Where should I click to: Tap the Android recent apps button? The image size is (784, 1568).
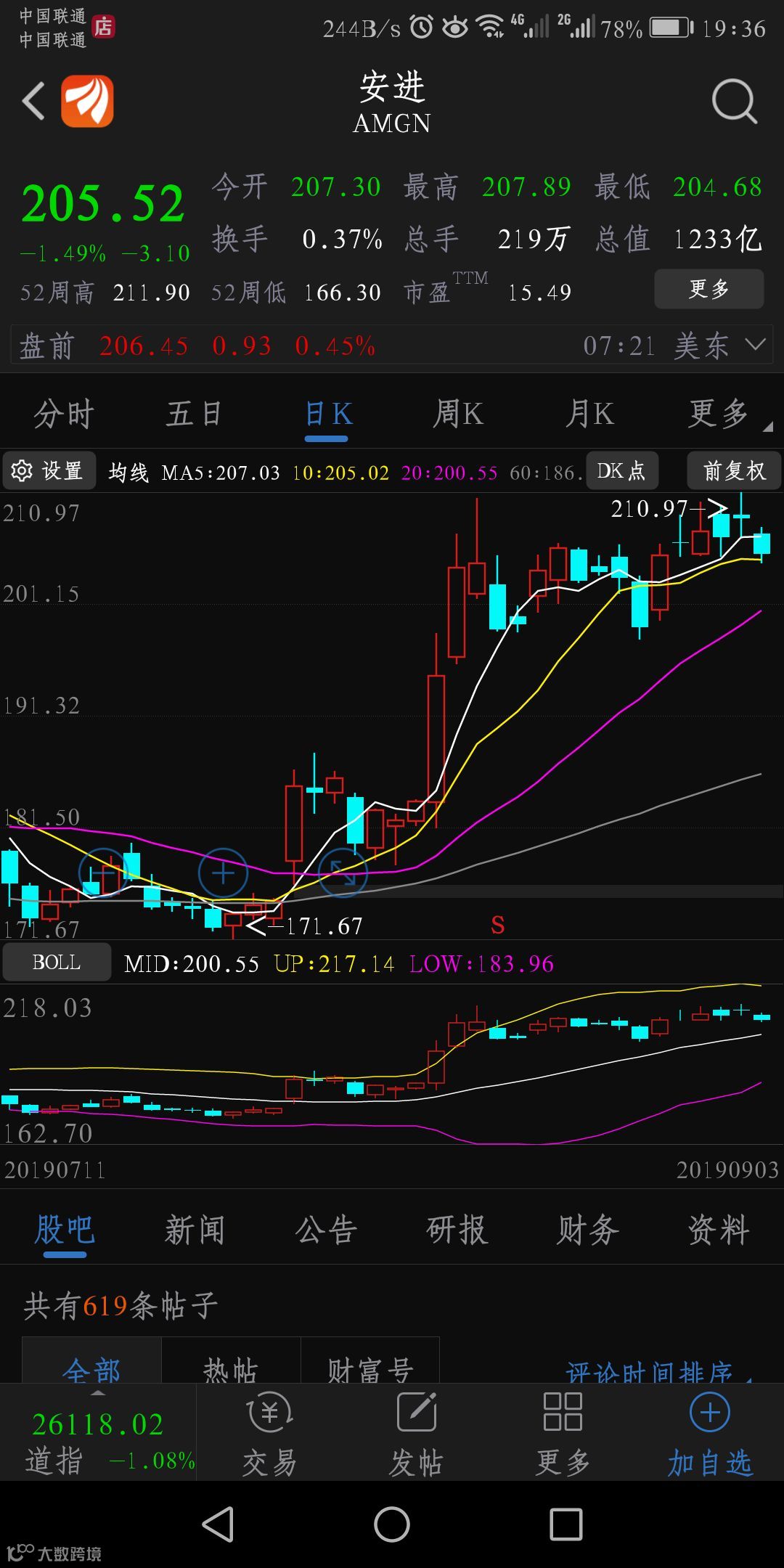coord(566,1524)
